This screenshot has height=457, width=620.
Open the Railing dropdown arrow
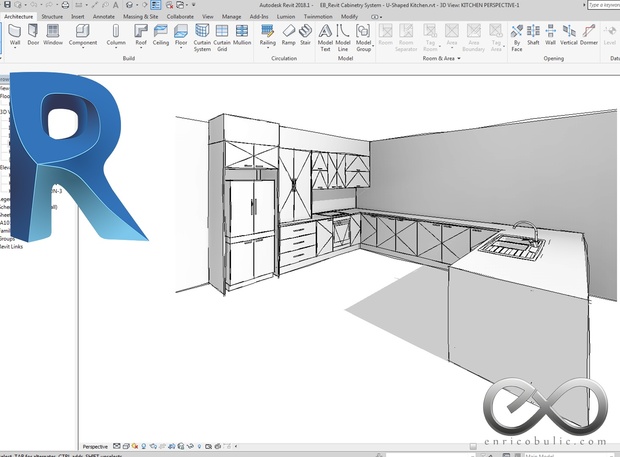coord(267,48)
